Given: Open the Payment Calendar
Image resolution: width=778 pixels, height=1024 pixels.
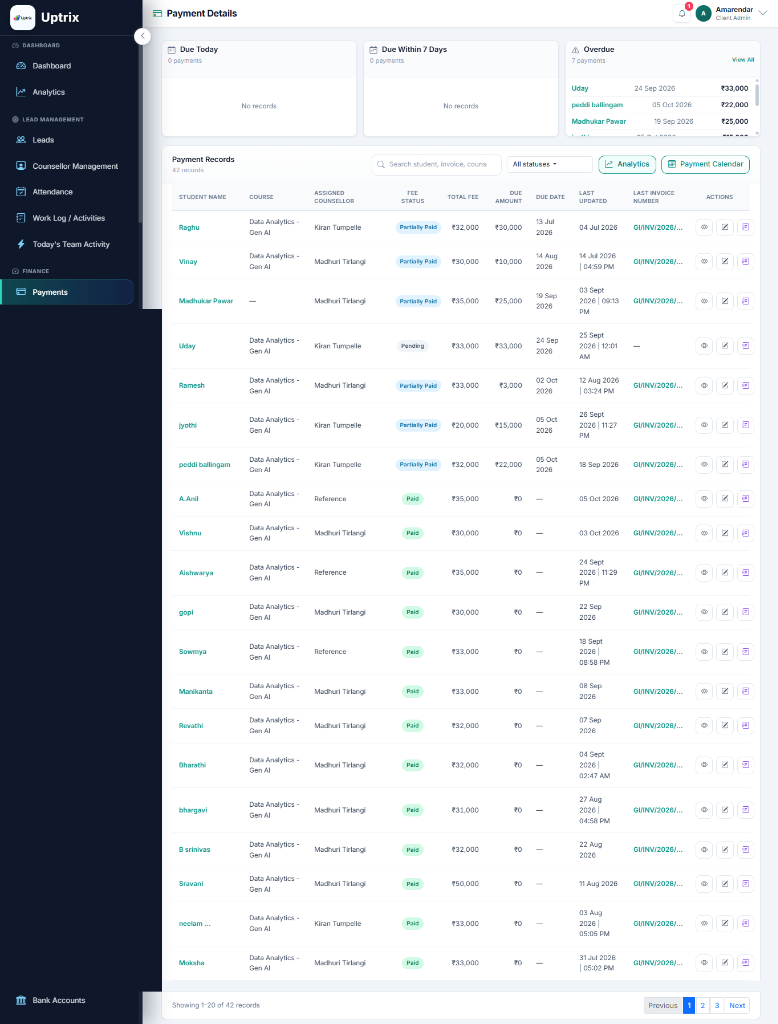Looking at the screenshot, I should pos(705,165).
